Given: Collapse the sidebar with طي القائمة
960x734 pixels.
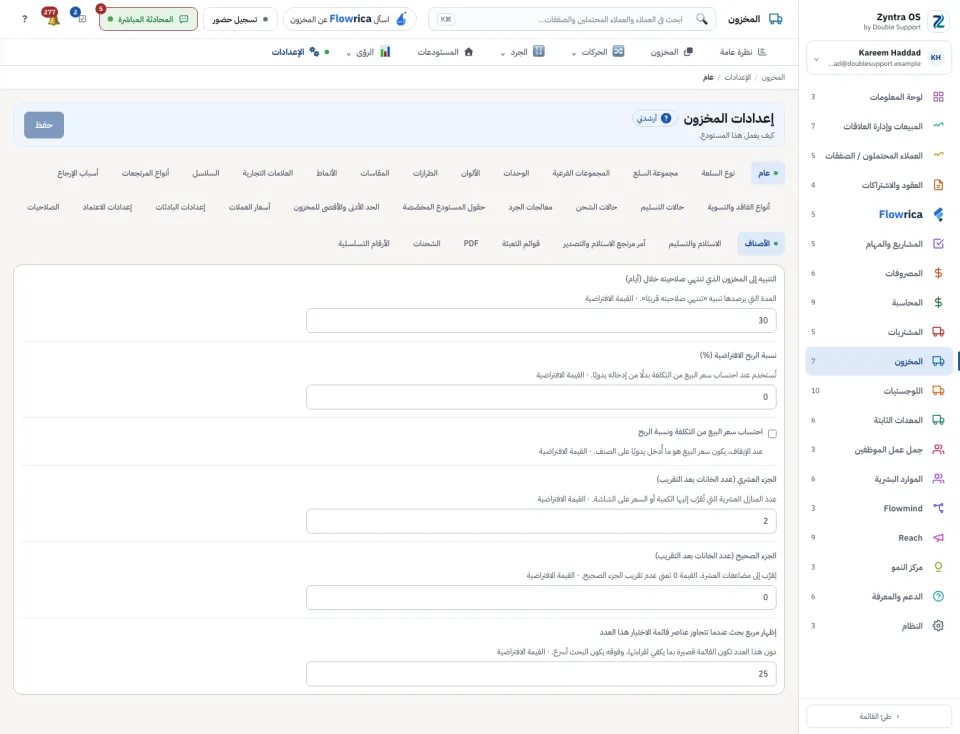Looking at the screenshot, I should [x=879, y=716].
